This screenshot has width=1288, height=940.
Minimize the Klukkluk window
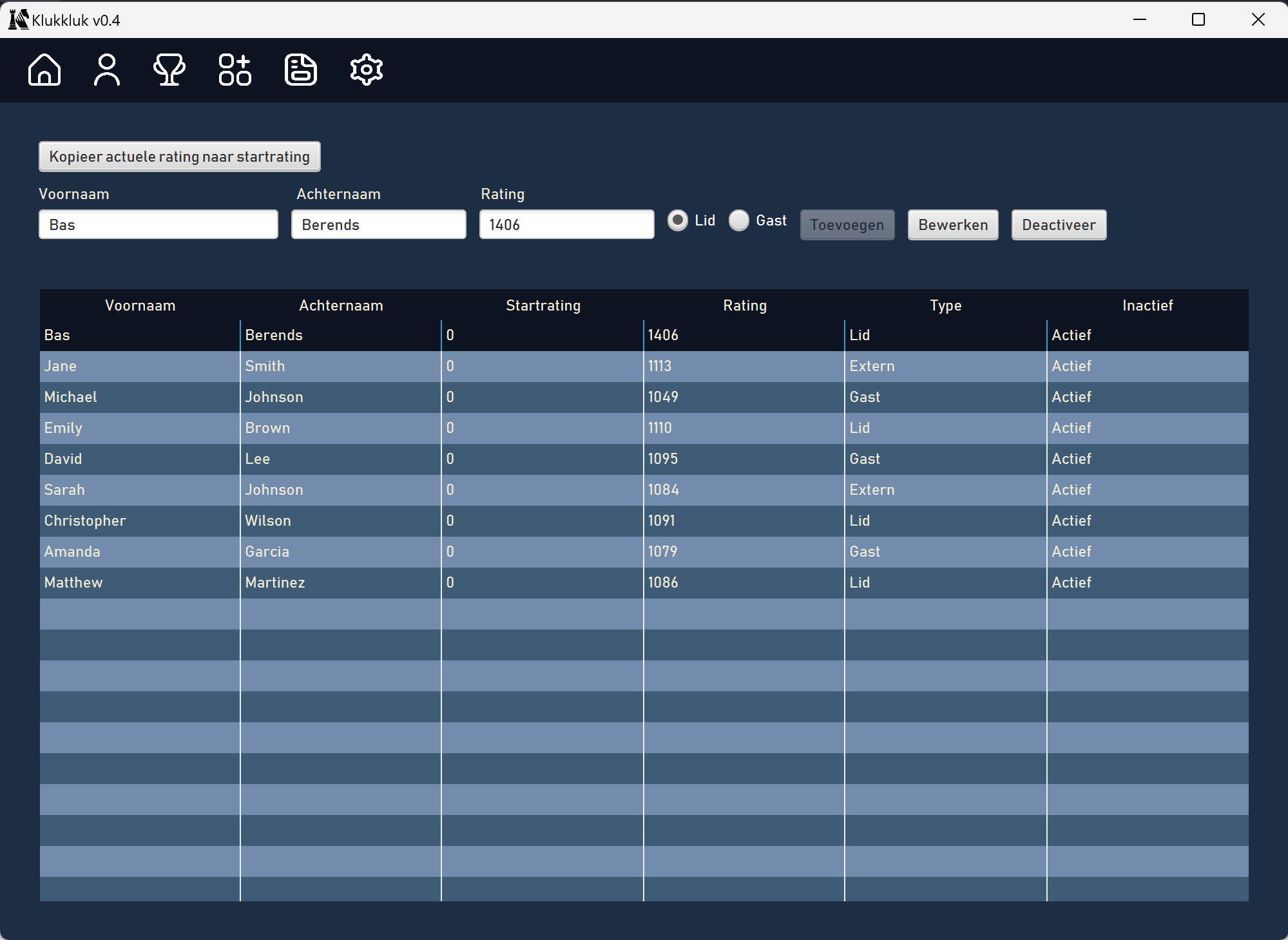click(x=1140, y=19)
